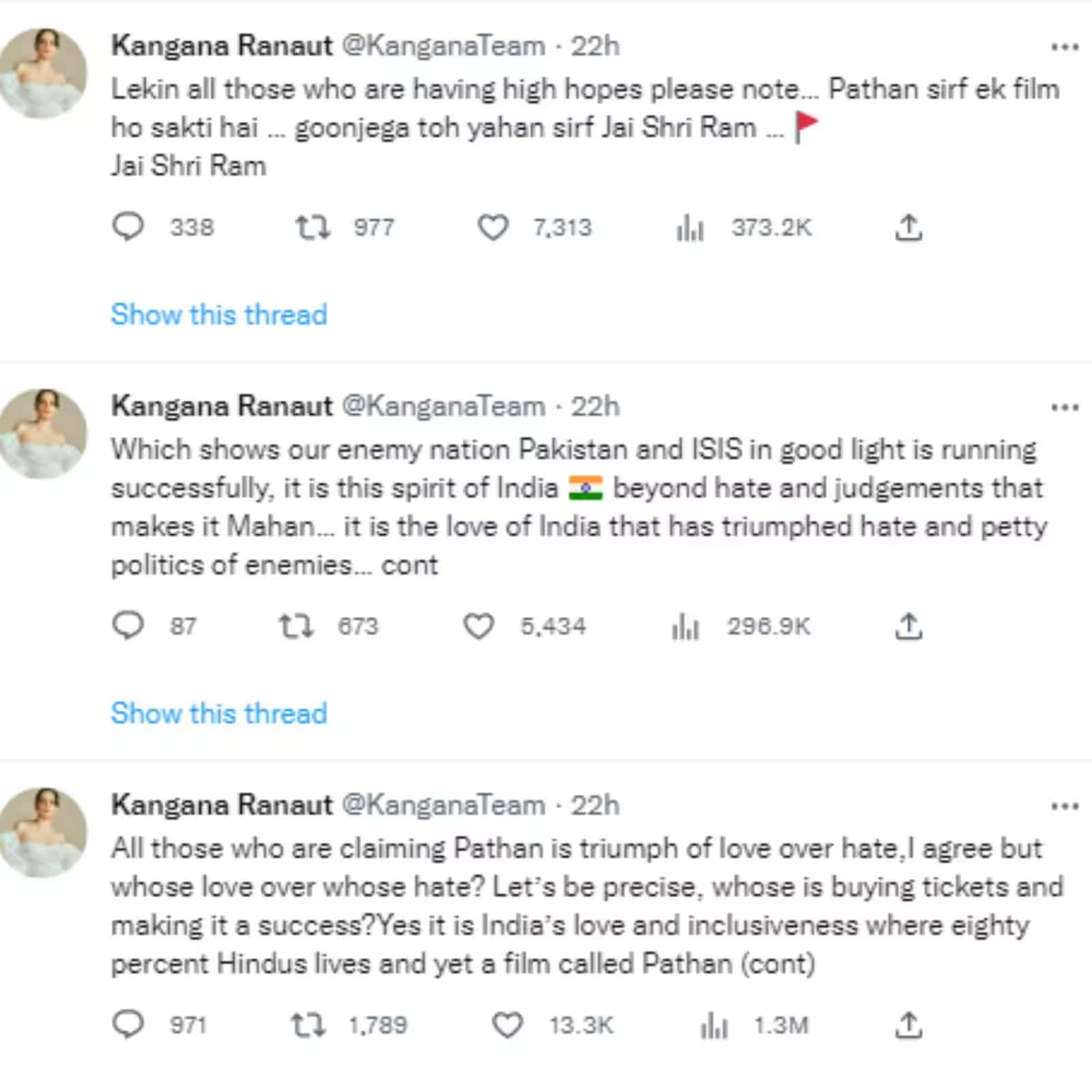The image size is (1092, 1092).
Task: Like the tweet with 5,434 likes
Action: tap(478, 626)
